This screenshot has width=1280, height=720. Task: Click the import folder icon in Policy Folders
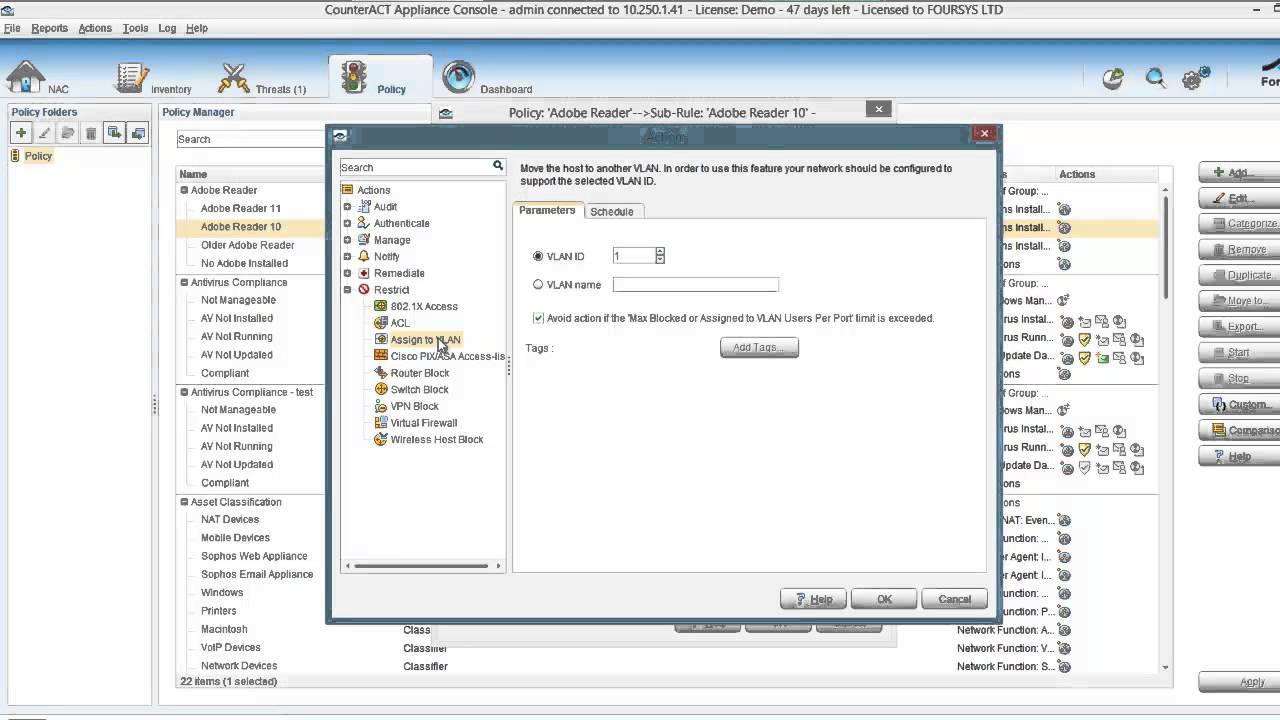(x=138, y=133)
